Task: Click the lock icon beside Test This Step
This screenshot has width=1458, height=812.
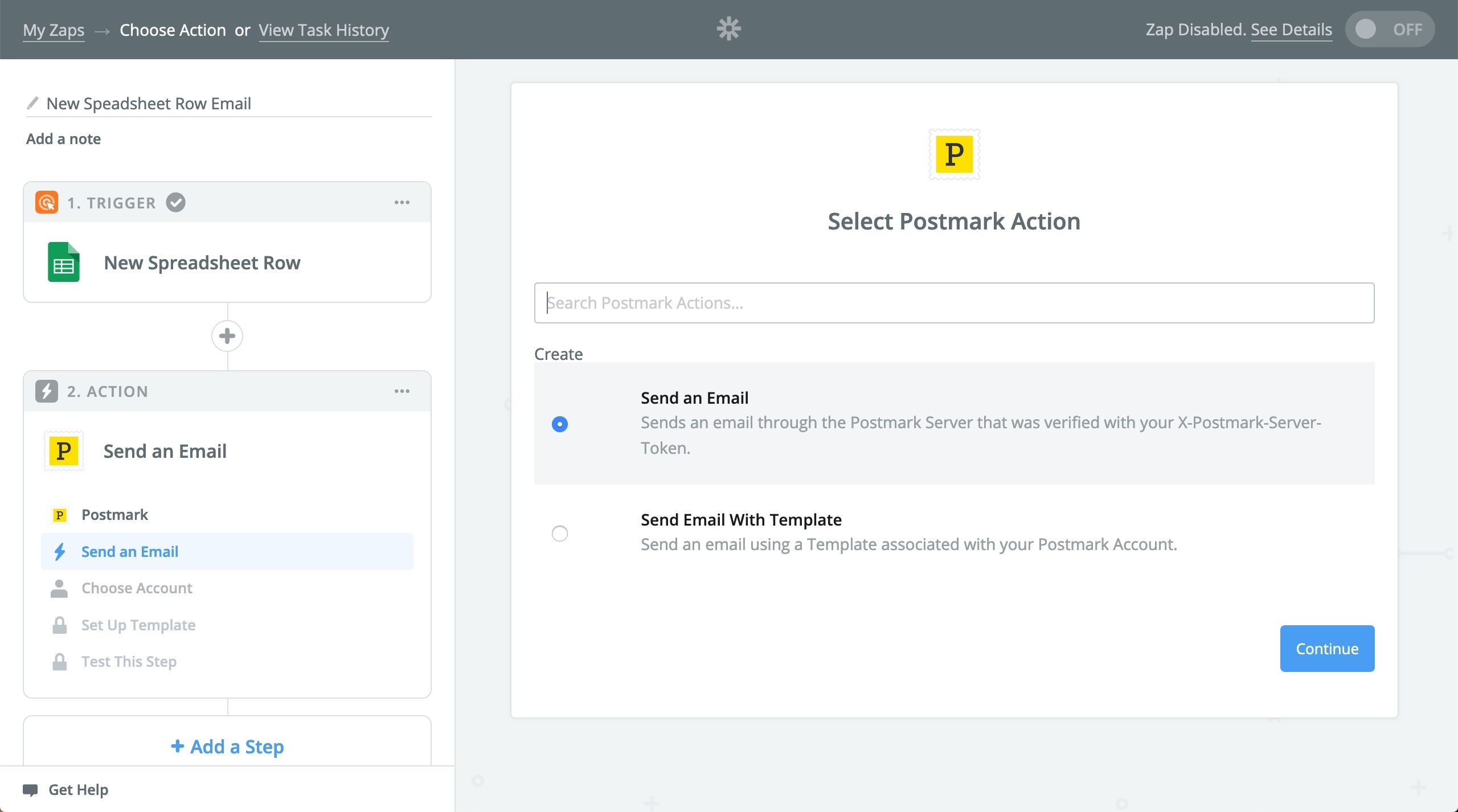Action: (59, 662)
